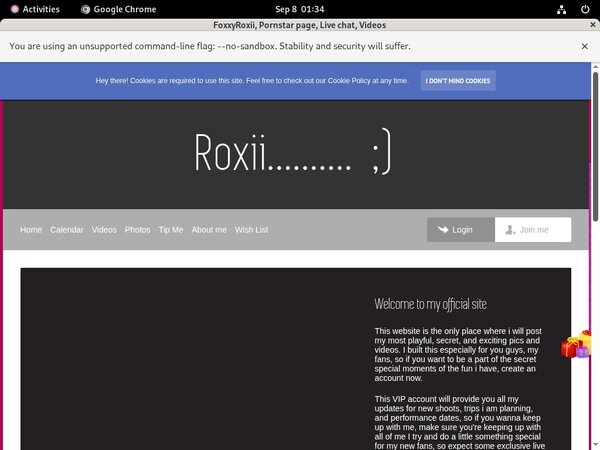Choose Tip Me in the navigation

pos(171,230)
